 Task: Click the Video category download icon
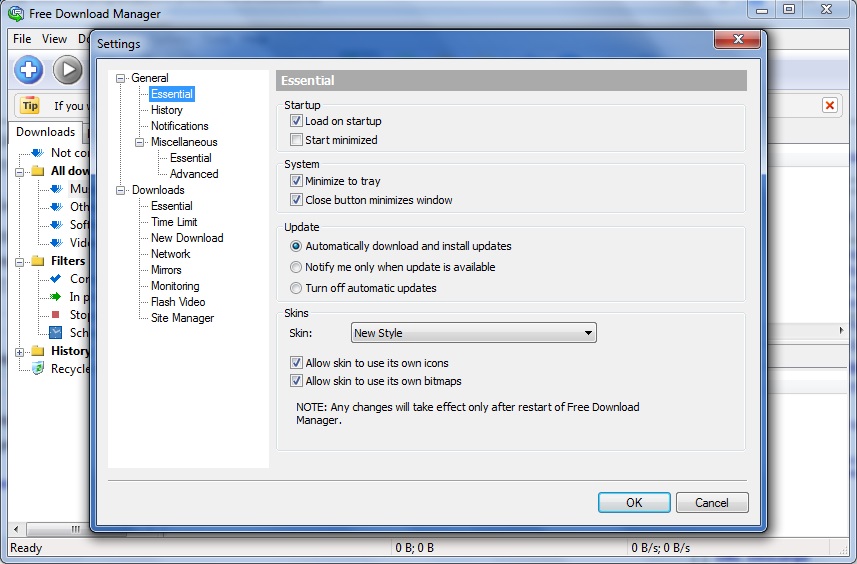pos(56,243)
